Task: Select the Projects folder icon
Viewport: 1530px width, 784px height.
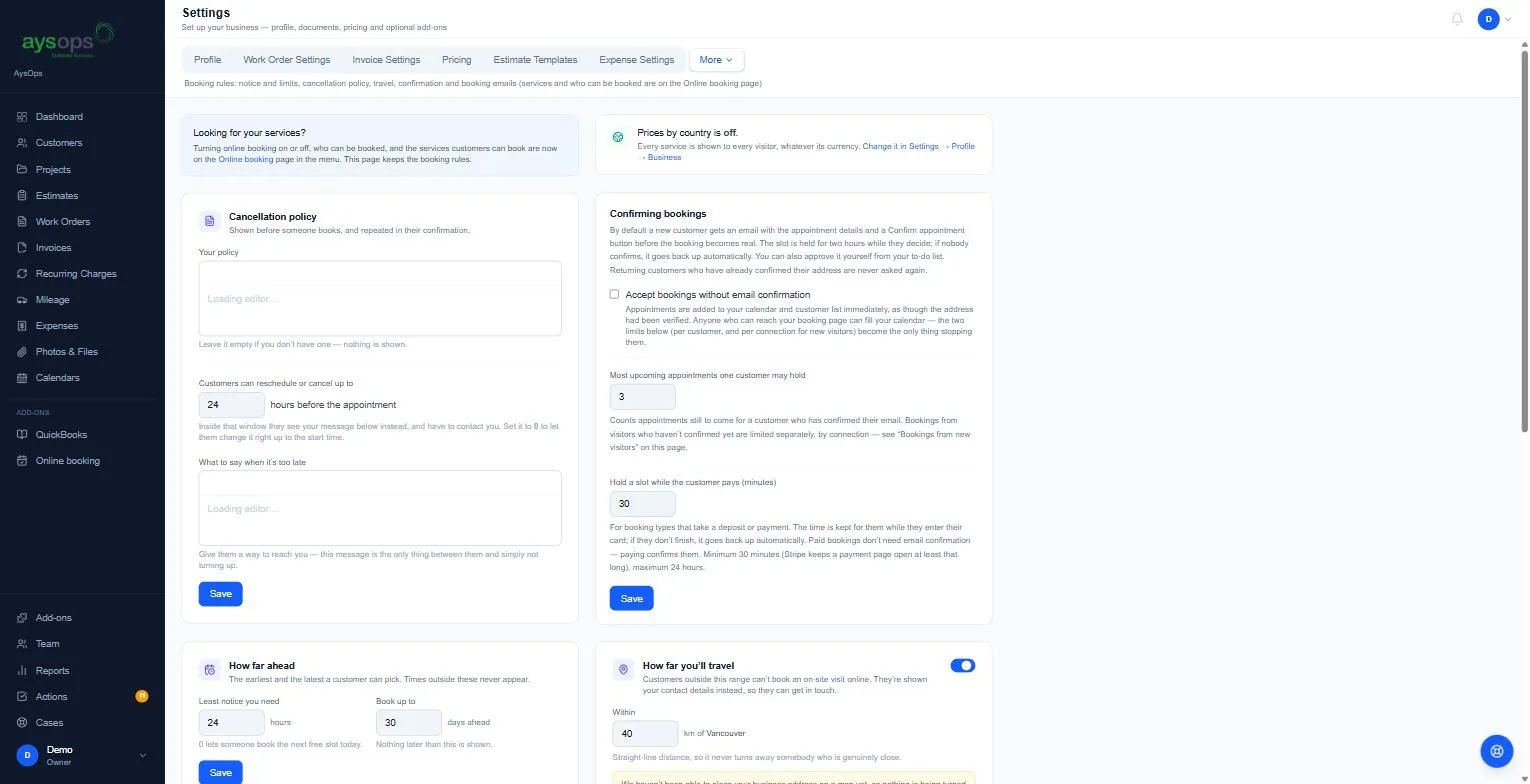Action: point(22,169)
